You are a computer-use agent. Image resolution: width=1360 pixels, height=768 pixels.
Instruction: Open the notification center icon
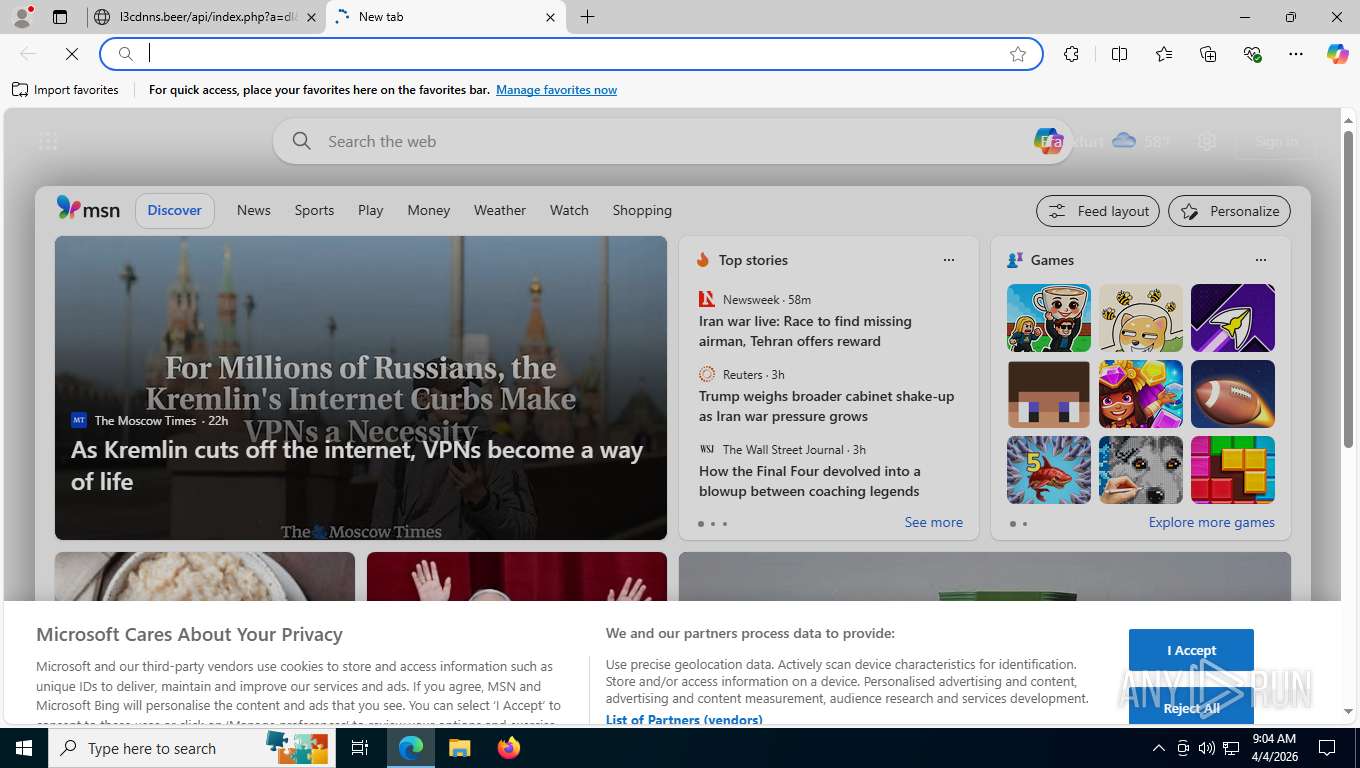click(x=1327, y=748)
